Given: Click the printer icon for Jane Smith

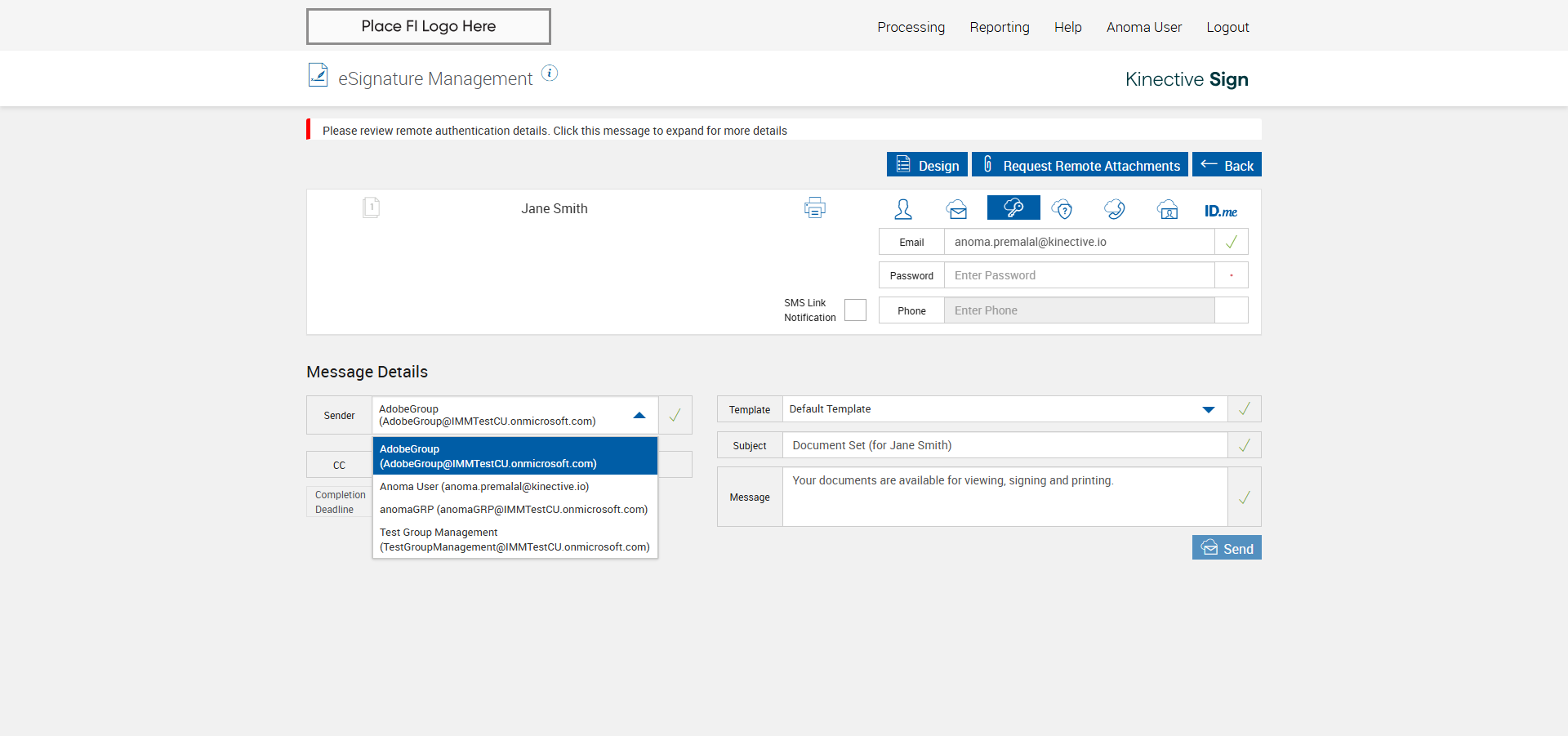Looking at the screenshot, I should pos(814,208).
